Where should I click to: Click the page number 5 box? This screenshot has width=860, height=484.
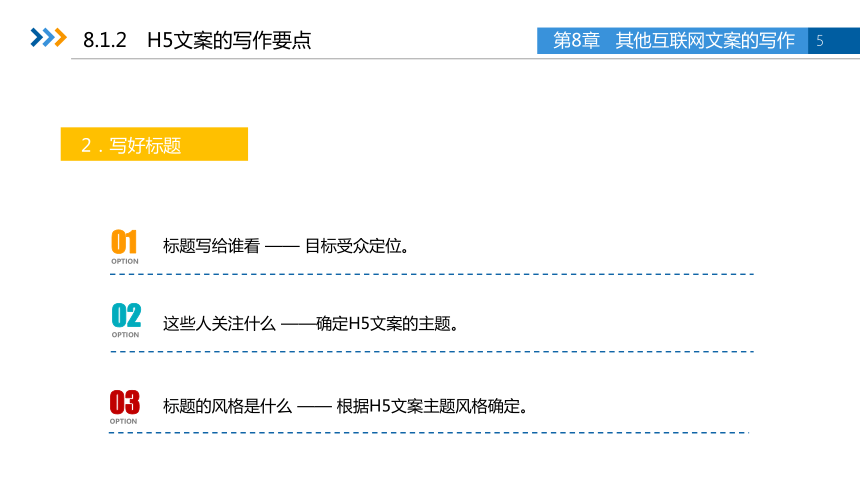pos(834,41)
